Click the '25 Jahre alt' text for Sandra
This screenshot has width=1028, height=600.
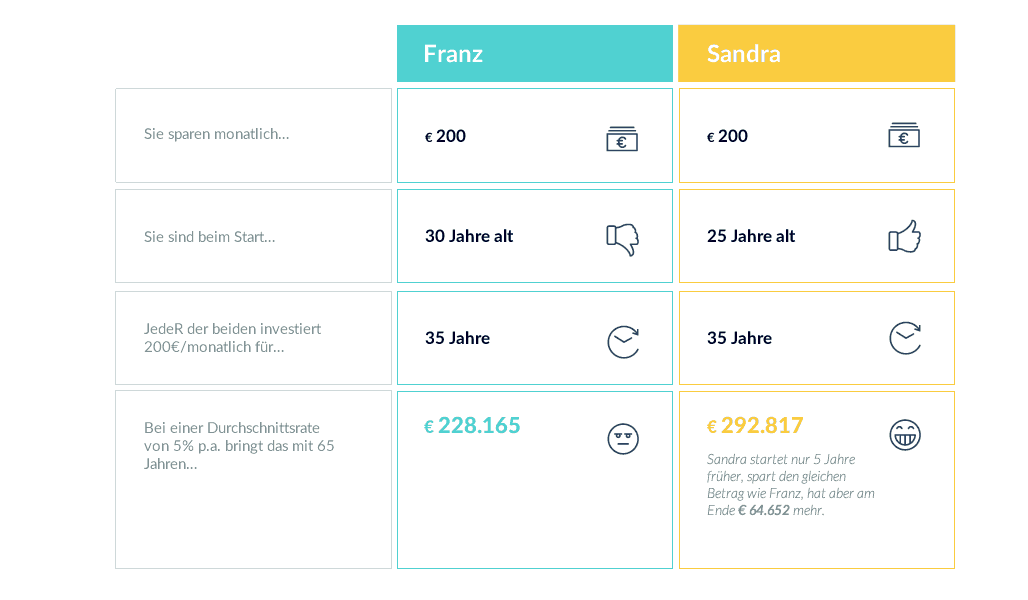pyautogui.click(x=751, y=236)
